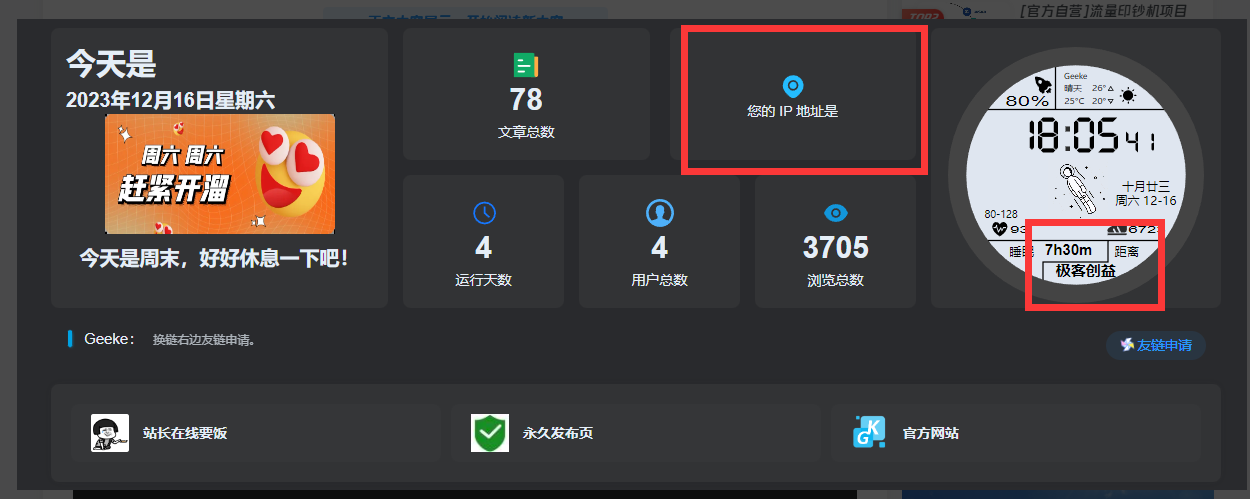Click the meme avatar beside 站长在线要饭

[x=109, y=433]
